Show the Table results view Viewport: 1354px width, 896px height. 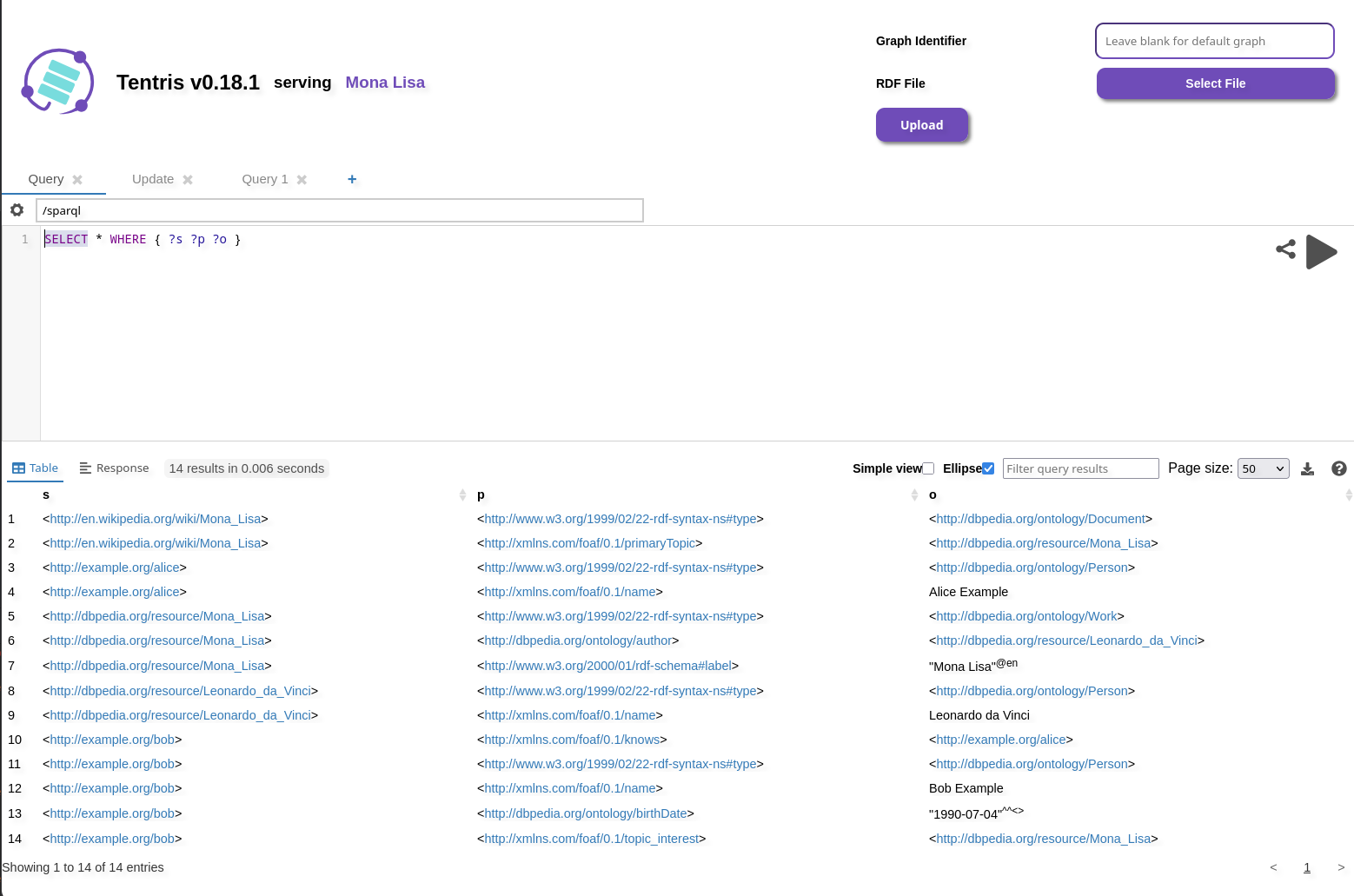(36, 468)
